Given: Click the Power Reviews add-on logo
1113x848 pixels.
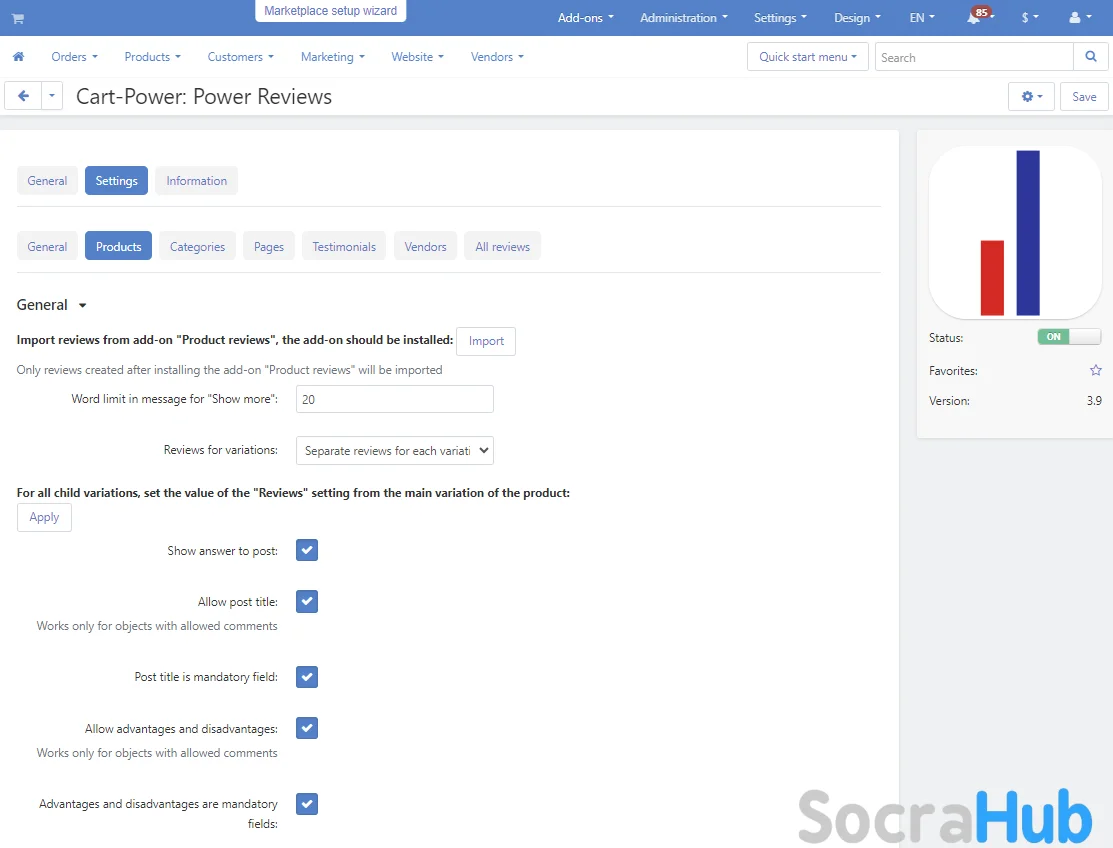Looking at the screenshot, I should pos(1014,233).
